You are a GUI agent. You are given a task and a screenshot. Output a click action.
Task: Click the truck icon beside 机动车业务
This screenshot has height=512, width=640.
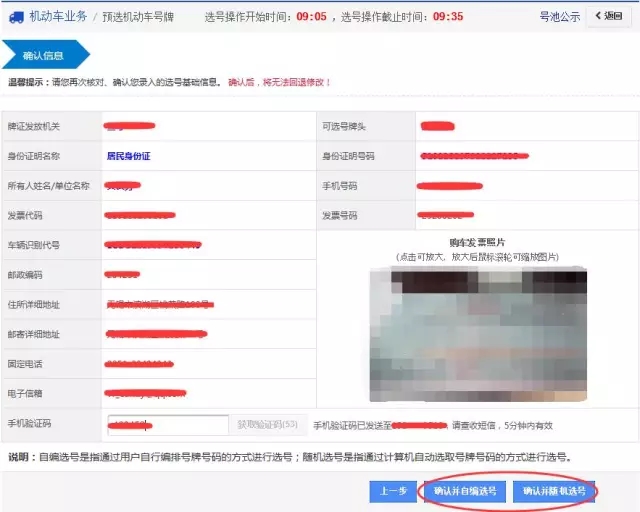click(x=16, y=17)
